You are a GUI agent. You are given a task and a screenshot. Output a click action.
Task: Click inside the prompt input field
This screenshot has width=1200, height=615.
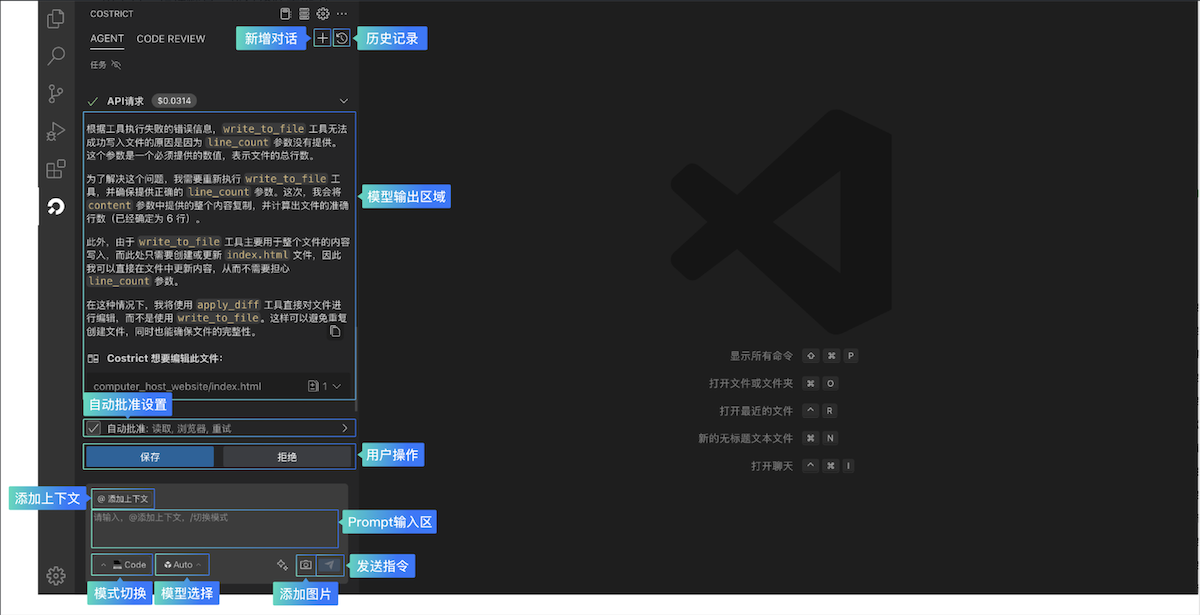coord(214,528)
